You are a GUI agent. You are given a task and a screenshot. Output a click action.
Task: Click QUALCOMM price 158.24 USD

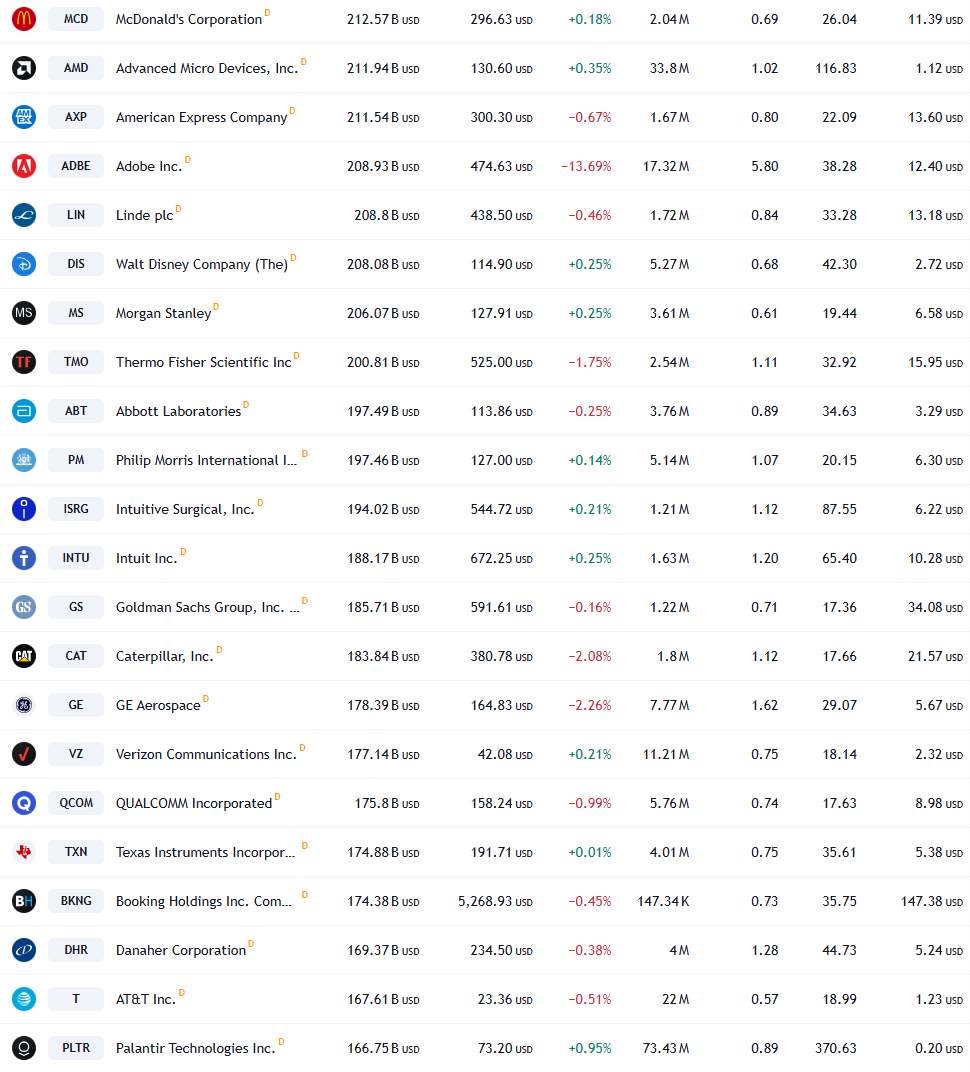point(501,803)
